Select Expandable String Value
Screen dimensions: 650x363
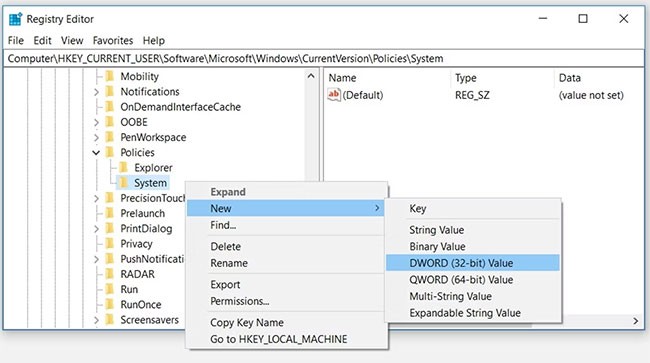point(473,313)
